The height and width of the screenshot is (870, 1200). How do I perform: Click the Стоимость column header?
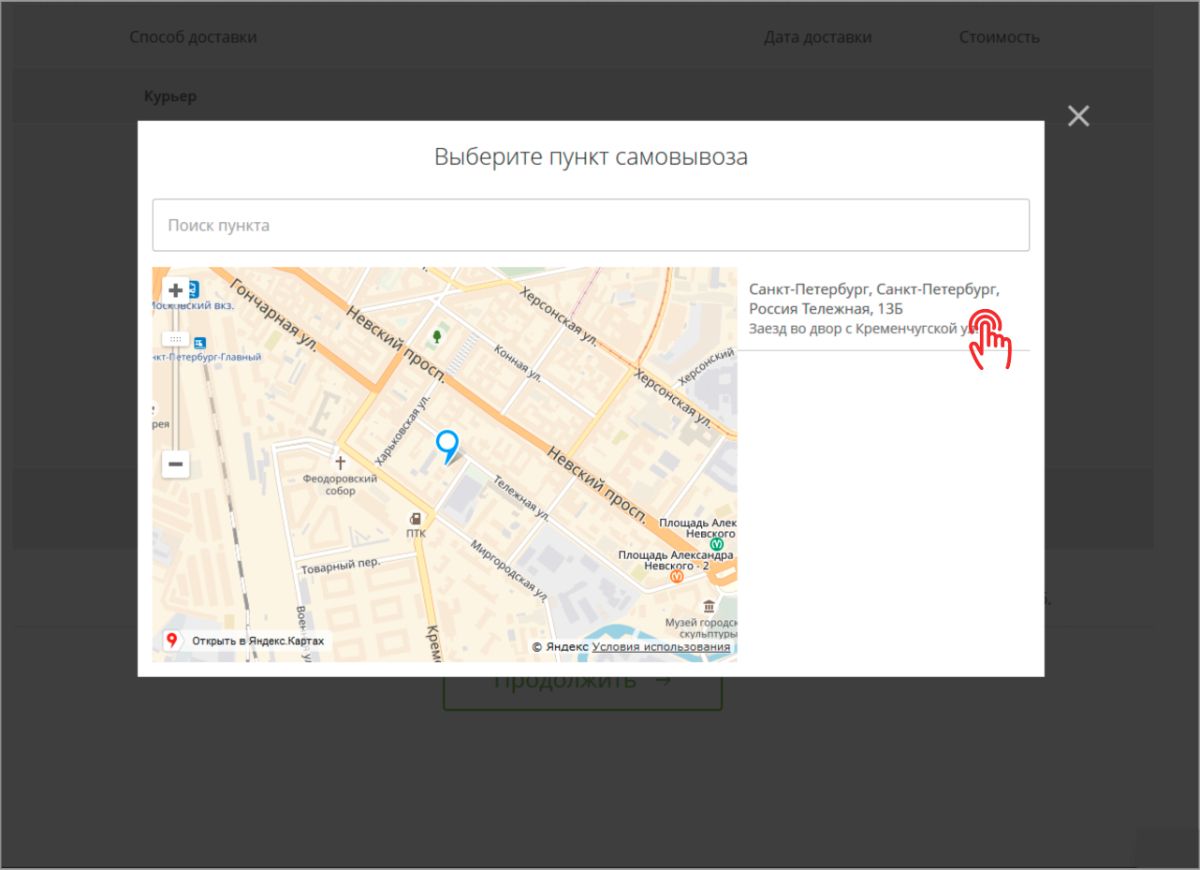coord(999,37)
